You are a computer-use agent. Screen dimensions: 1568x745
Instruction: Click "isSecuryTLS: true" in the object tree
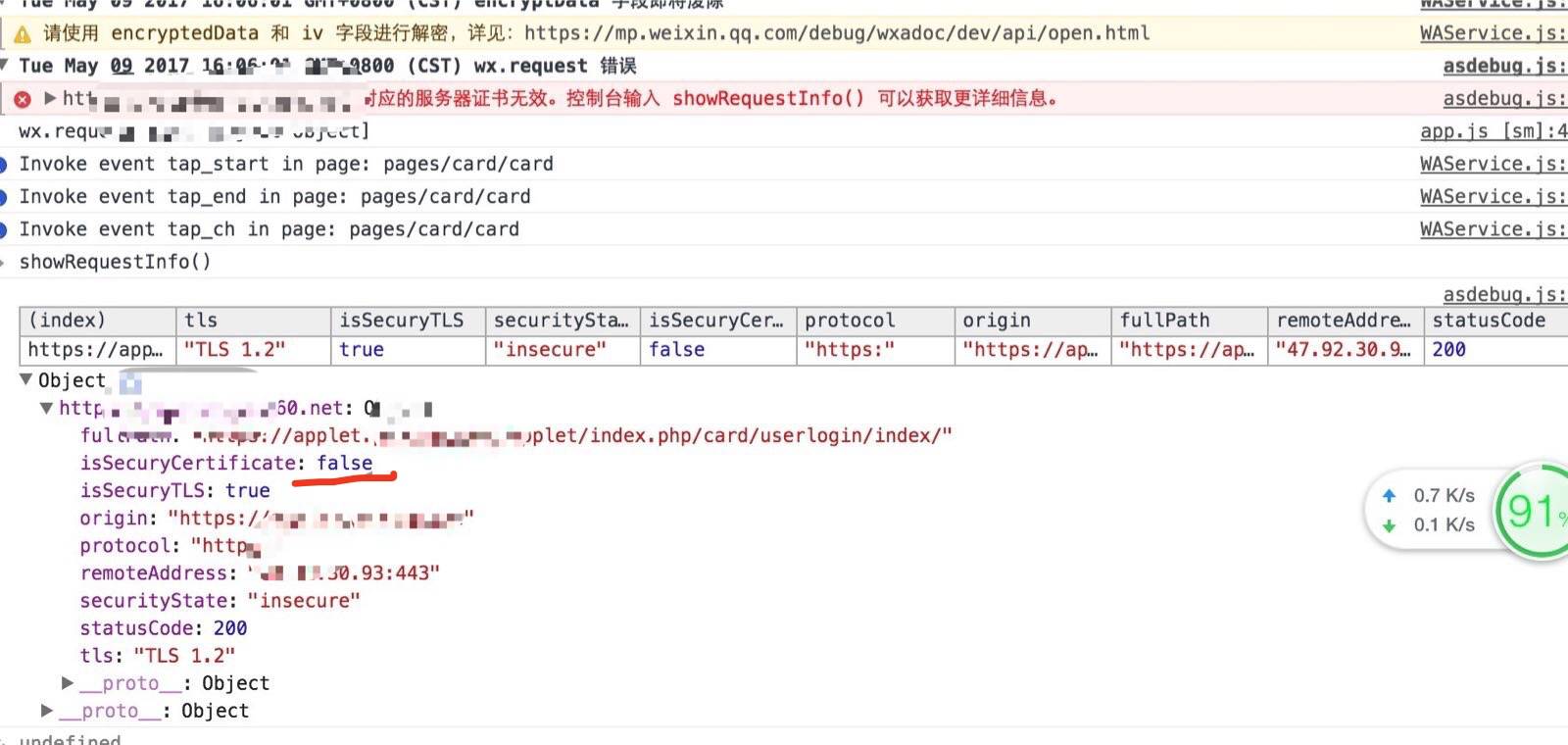pos(175,490)
